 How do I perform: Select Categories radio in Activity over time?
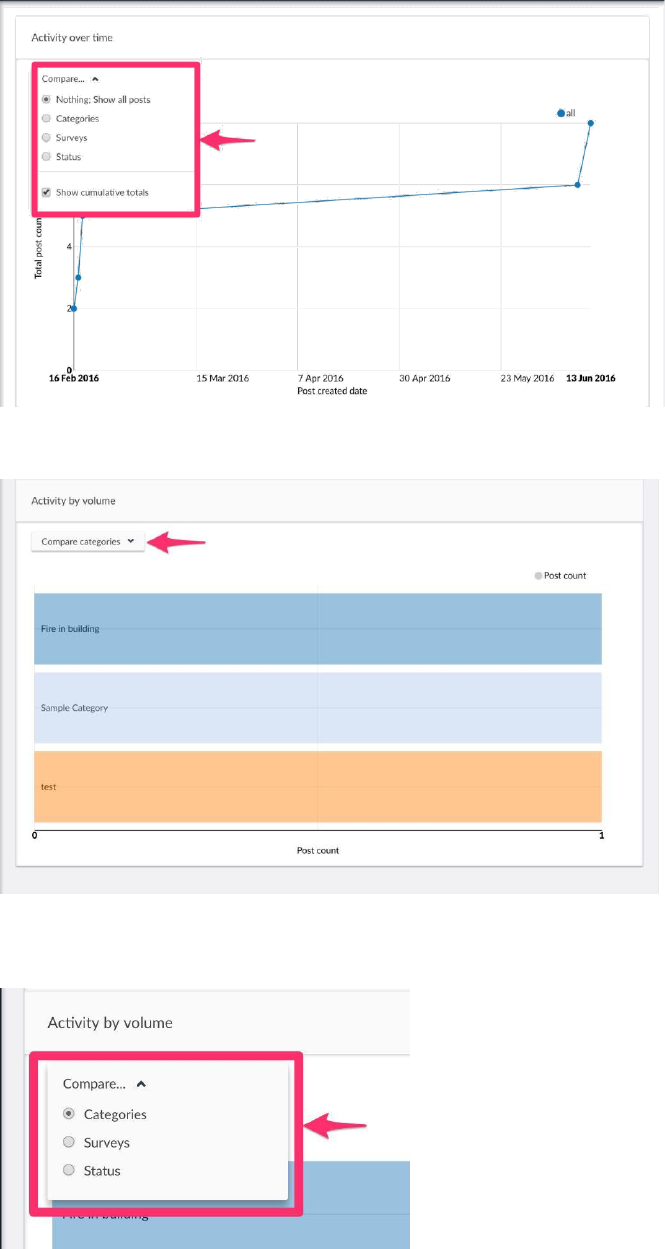point(46,119)
